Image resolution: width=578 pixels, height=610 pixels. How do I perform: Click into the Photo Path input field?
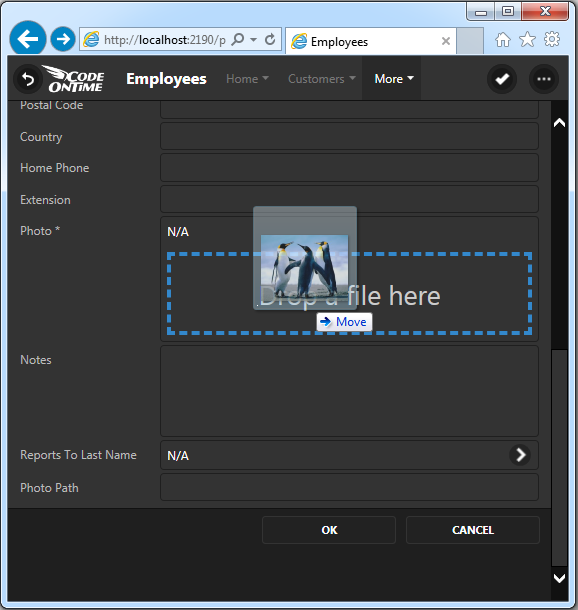click(349, 487)
